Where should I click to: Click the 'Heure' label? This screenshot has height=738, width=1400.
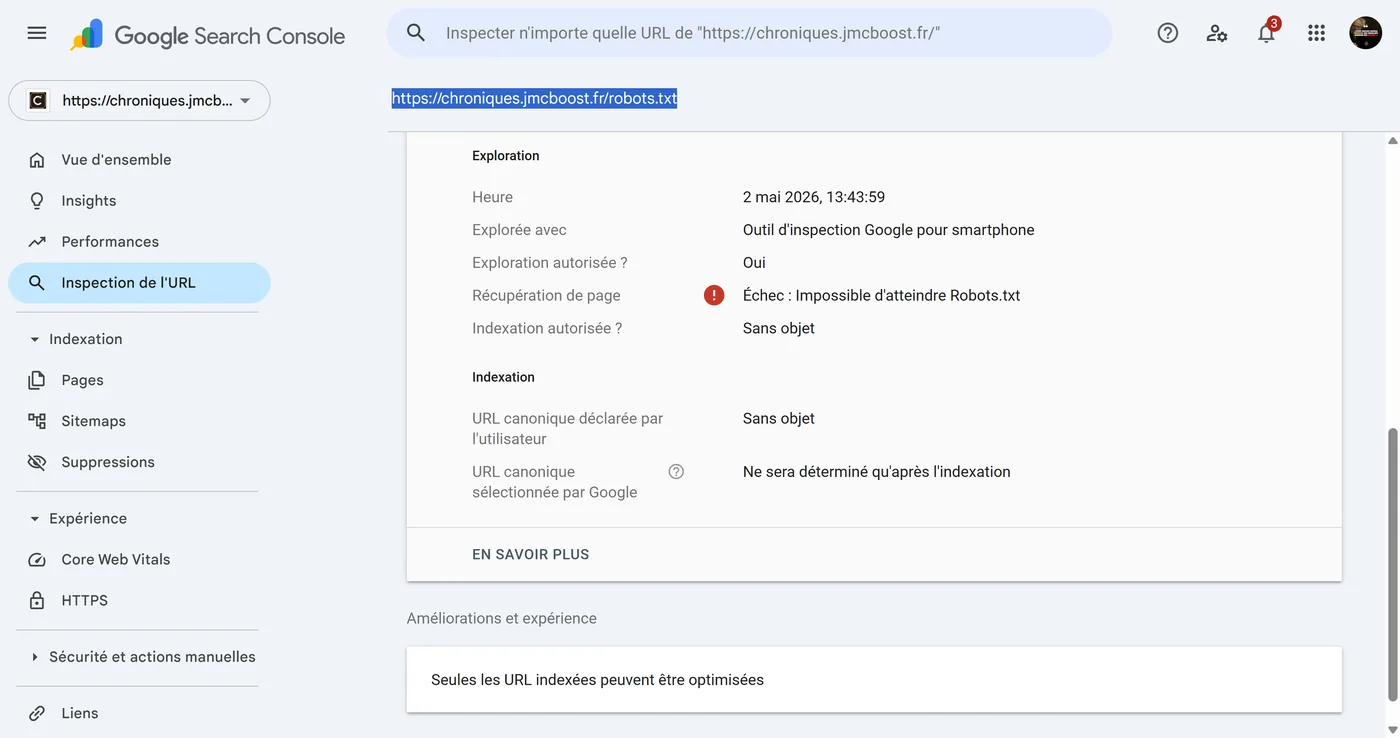pos(492,197)
